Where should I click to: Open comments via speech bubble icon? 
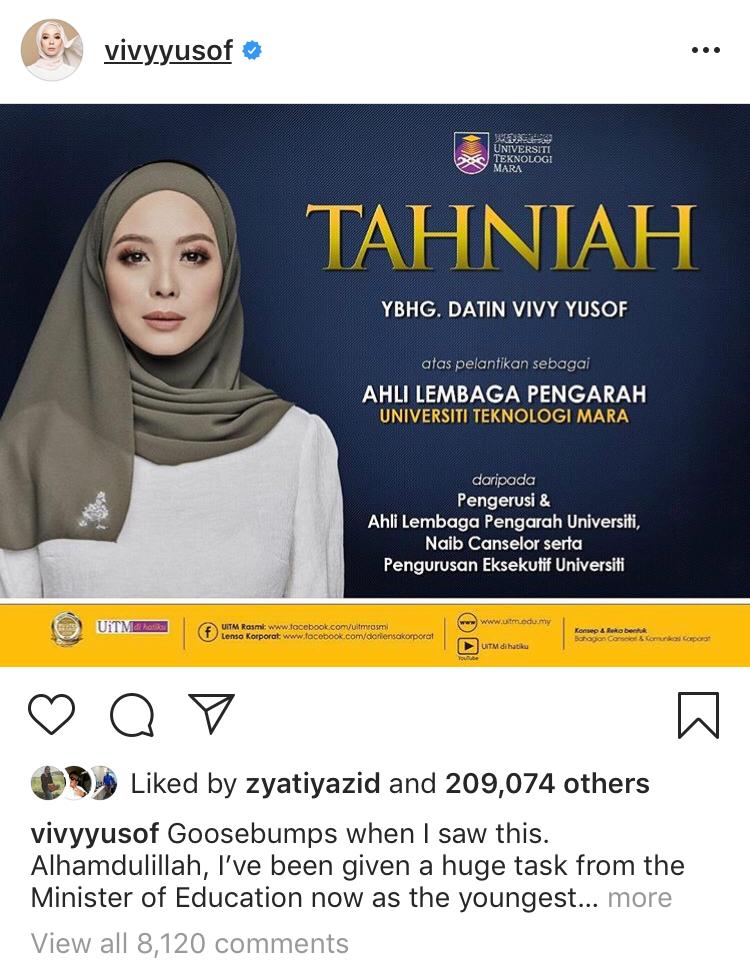point(132,715)
